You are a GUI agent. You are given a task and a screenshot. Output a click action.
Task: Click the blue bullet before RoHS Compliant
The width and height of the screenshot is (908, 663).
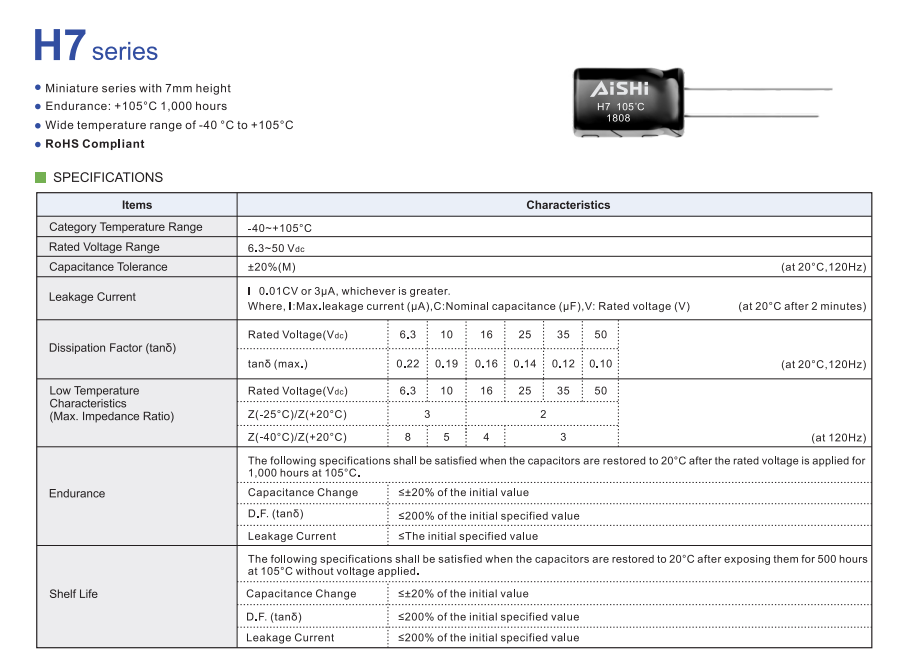pos(38,144)
